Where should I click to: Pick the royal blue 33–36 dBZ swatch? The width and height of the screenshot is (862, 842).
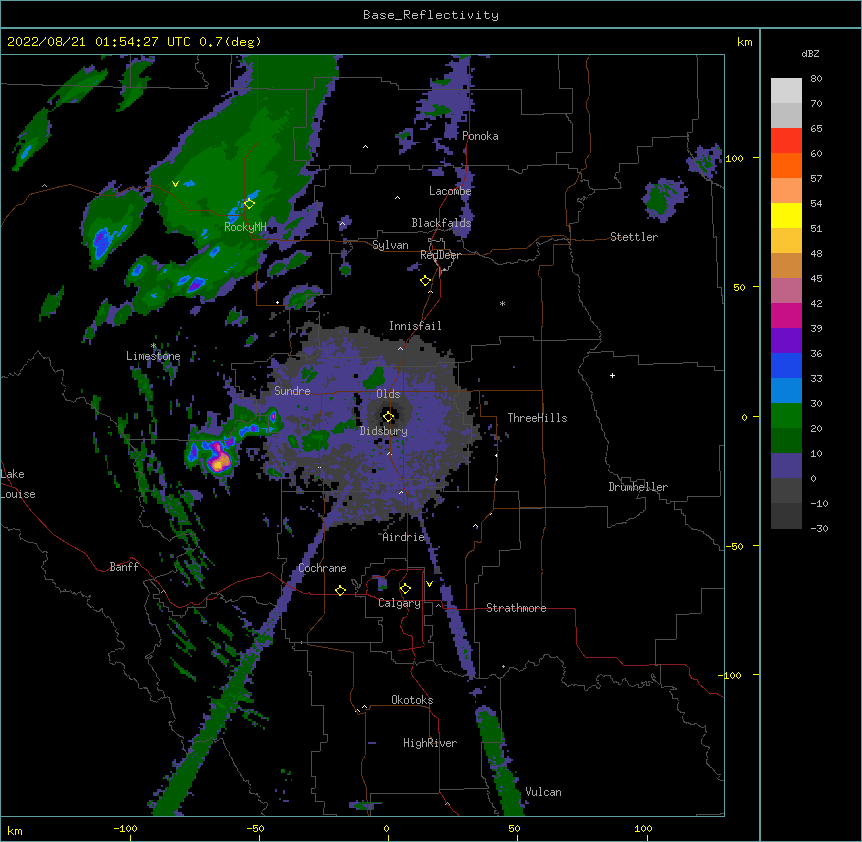786,365
